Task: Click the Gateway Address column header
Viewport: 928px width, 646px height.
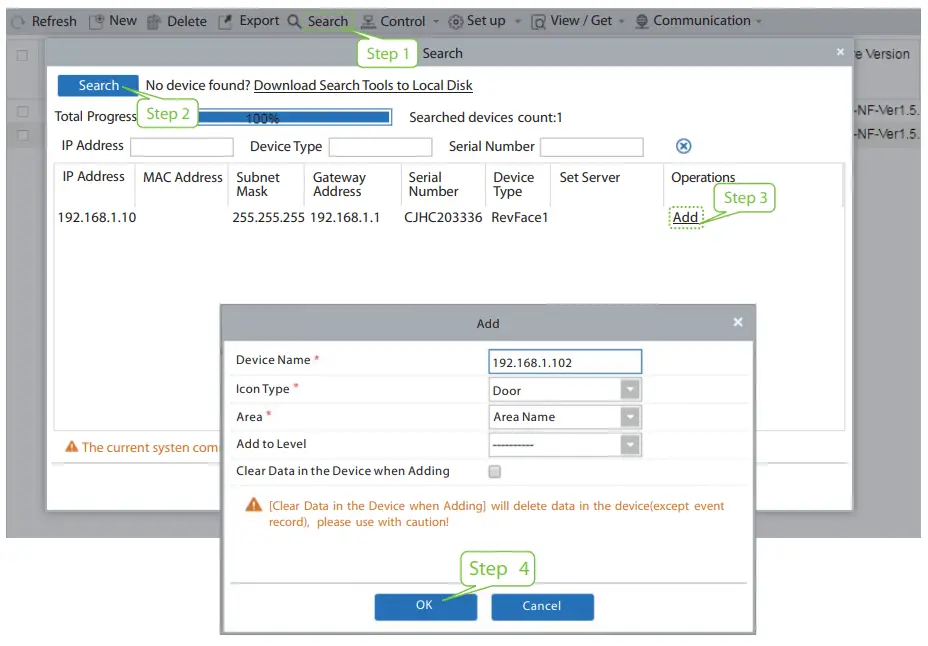Action: pos(339,184)
